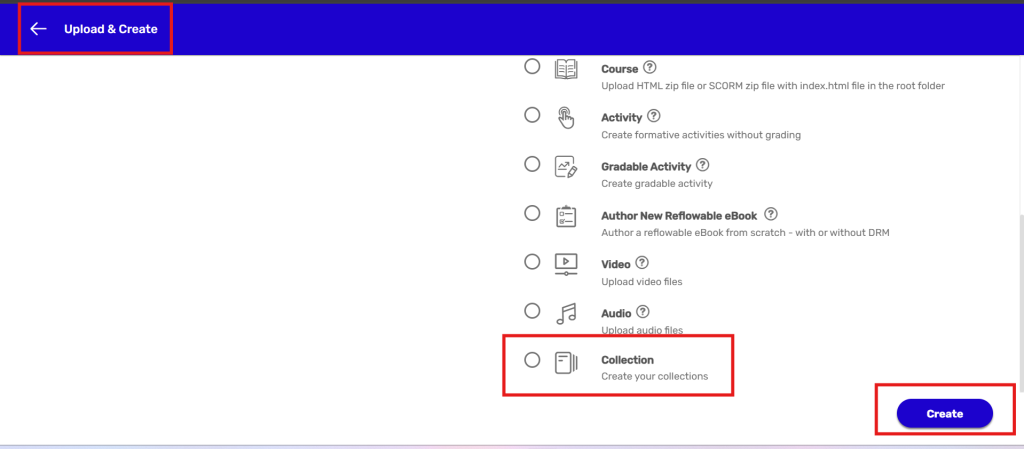The width and height of the screenshot is (1024, 449).
Task: Click the help icon beside Video
Action: click(643, 263)
